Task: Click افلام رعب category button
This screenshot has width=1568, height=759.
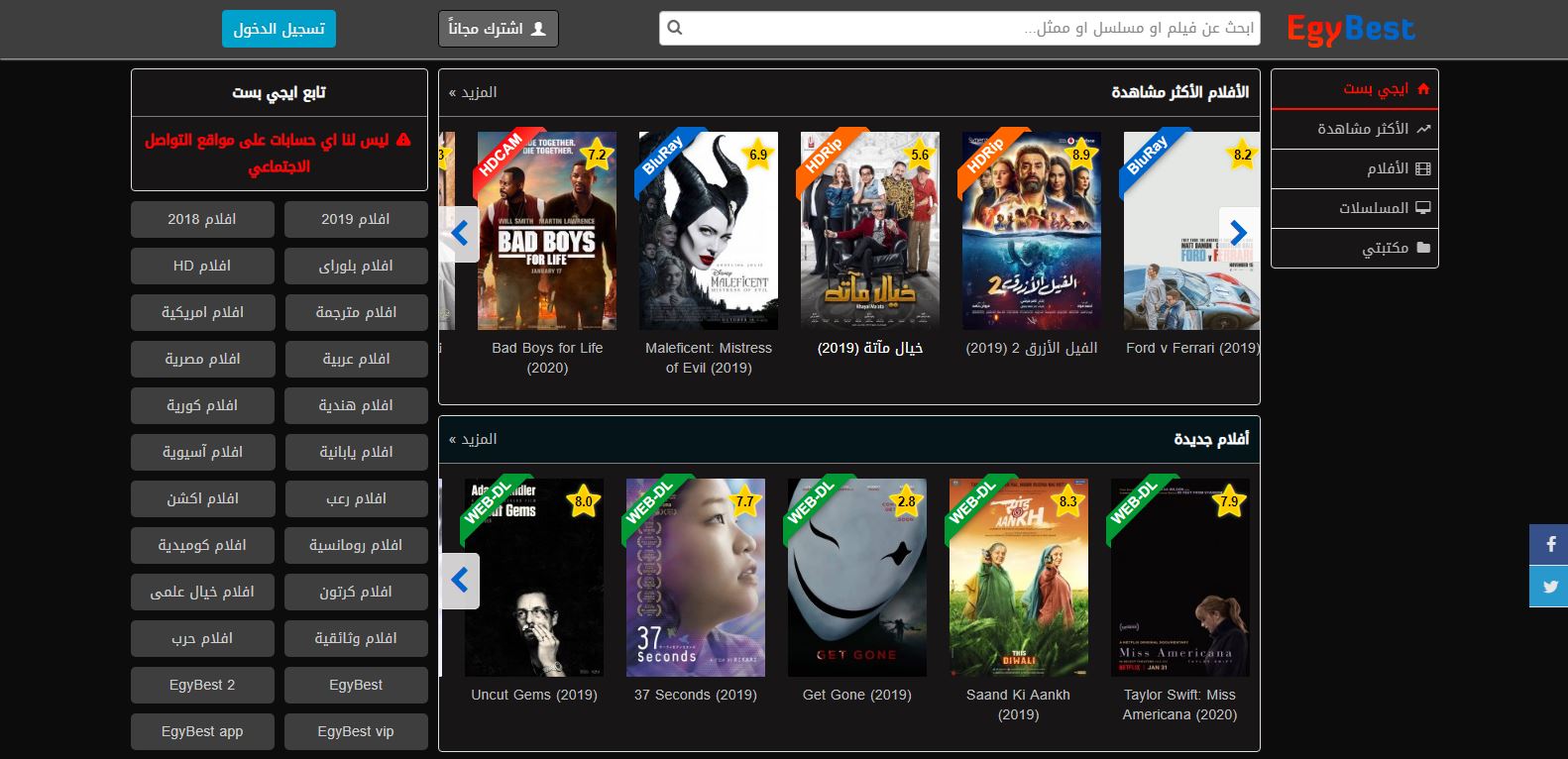Action: 356,498
